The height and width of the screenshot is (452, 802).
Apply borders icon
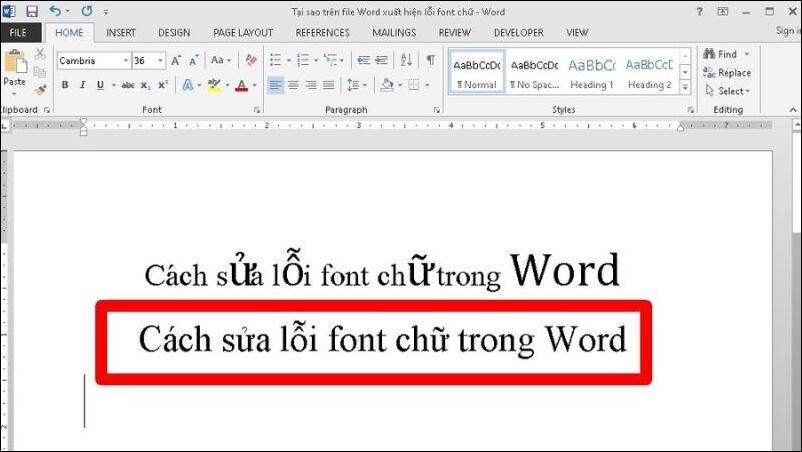point(414,85)
